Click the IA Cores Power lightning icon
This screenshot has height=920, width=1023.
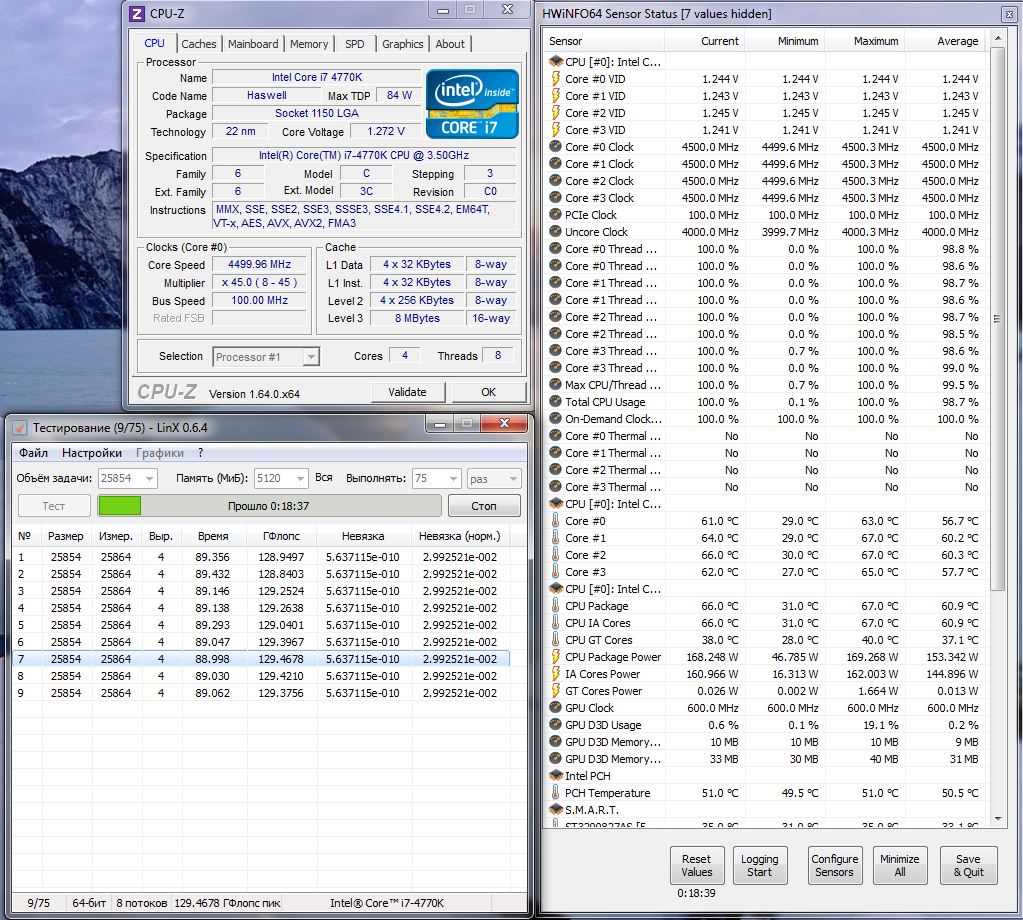click(x=556, y=674)
